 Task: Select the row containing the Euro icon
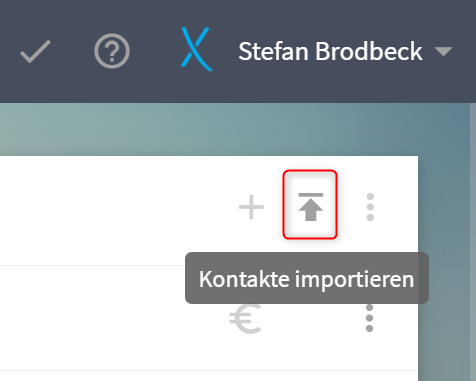[209, 318]
